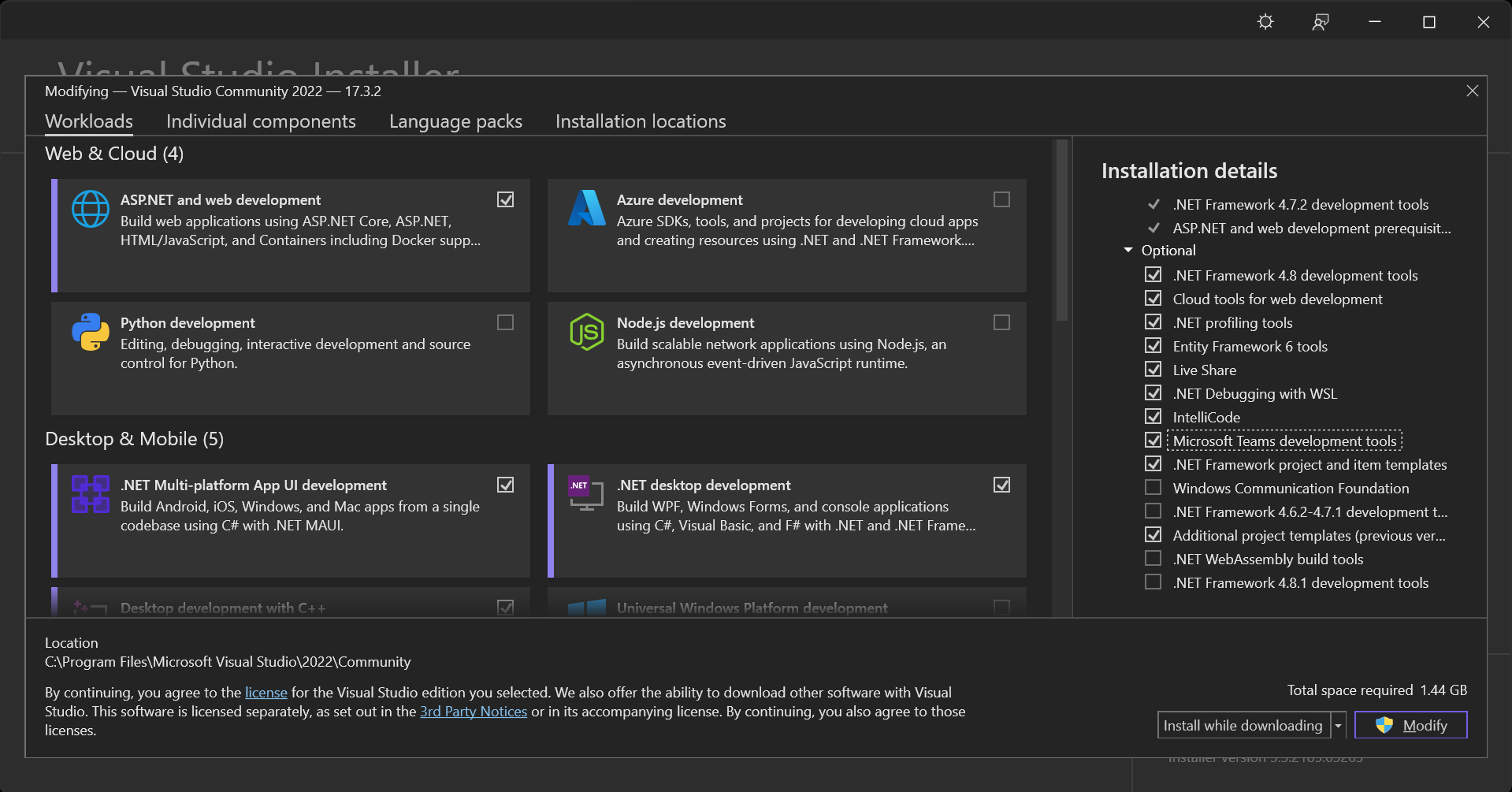The height and width of the screenshot is (792, 1512).
Task: Switch to the Individual components tab
Action: [x=261, y=121]
